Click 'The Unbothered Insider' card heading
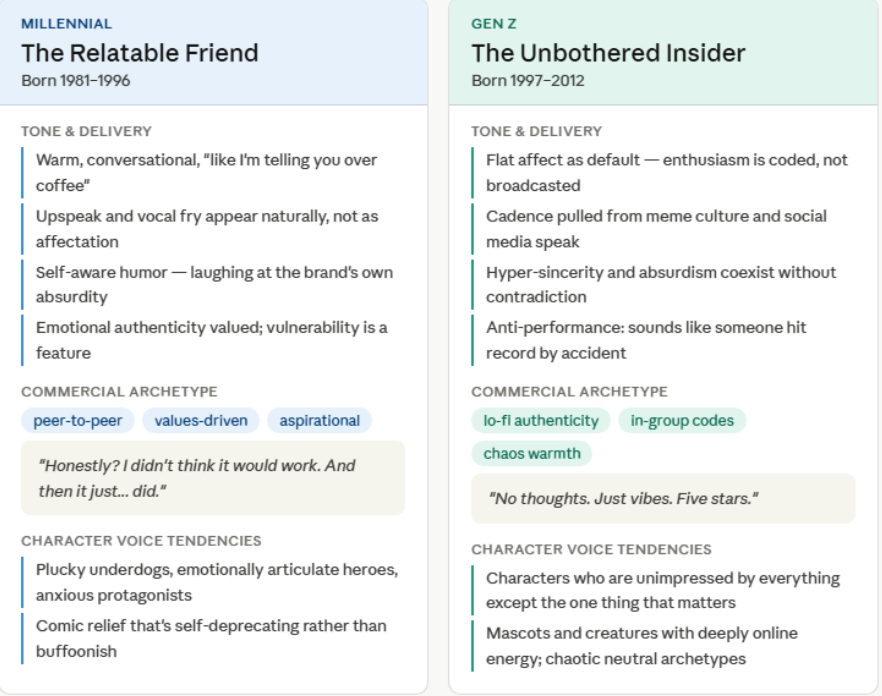 coord(608,53)
